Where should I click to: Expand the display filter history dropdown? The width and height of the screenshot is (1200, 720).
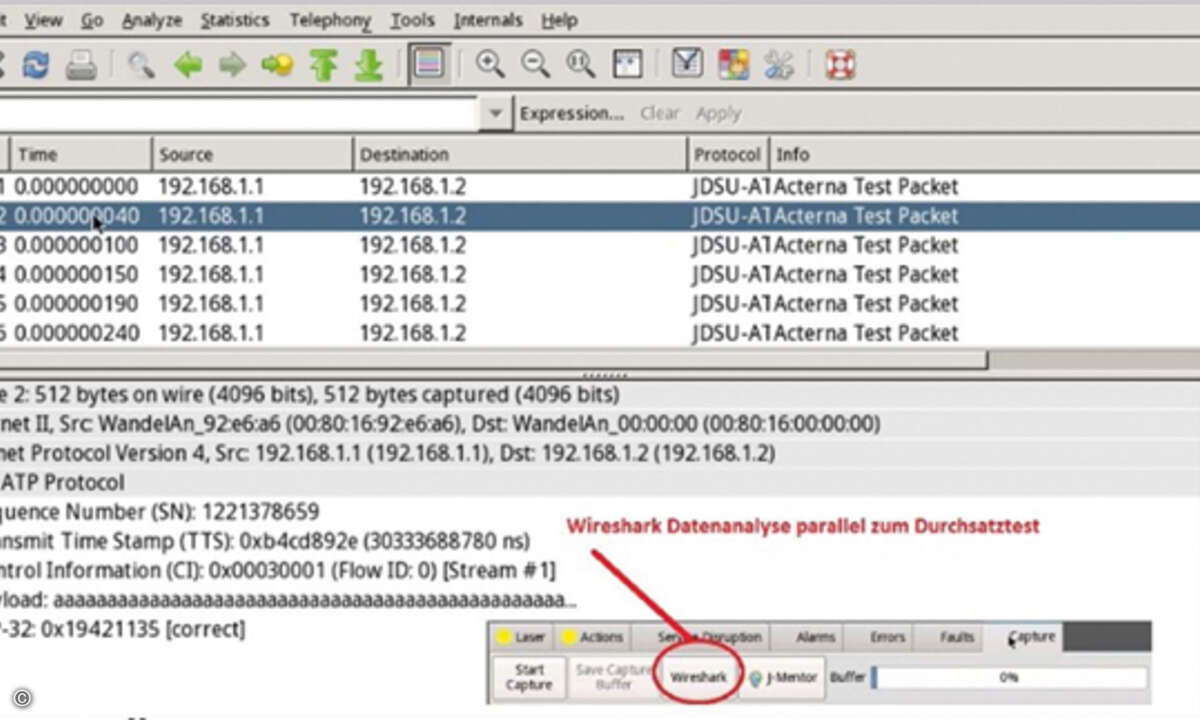pos(495,114)
